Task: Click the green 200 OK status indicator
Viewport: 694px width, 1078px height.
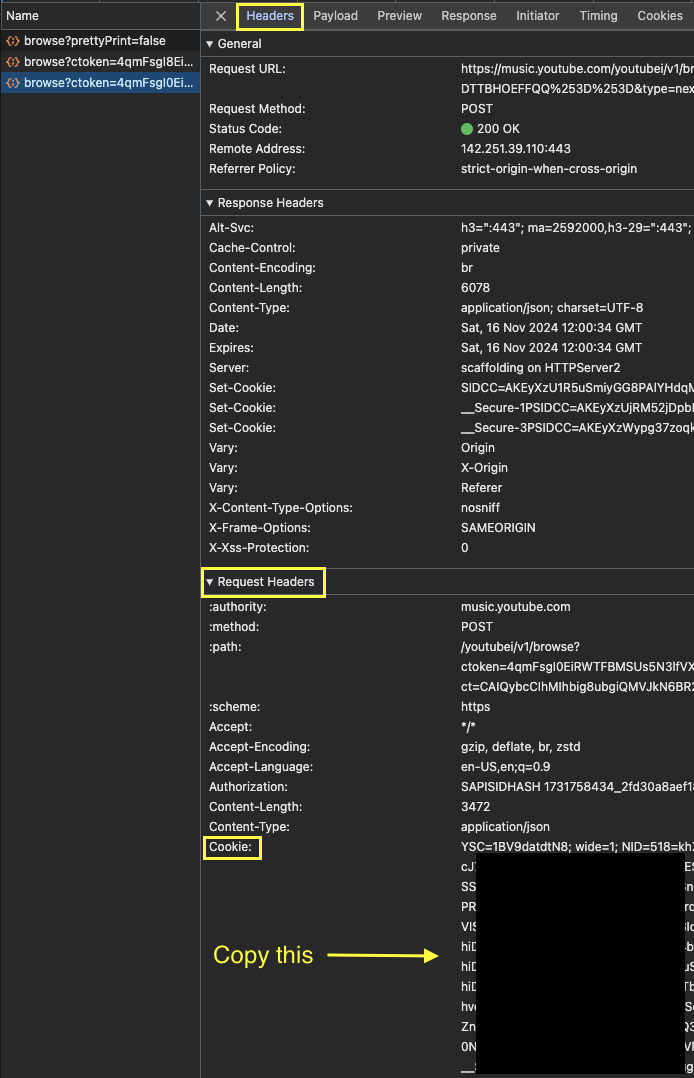Action: tap(467, 129)
